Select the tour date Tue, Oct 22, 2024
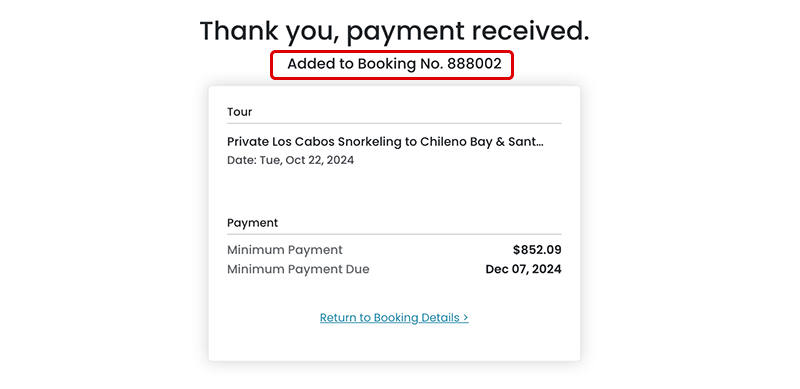 (307, 160)
